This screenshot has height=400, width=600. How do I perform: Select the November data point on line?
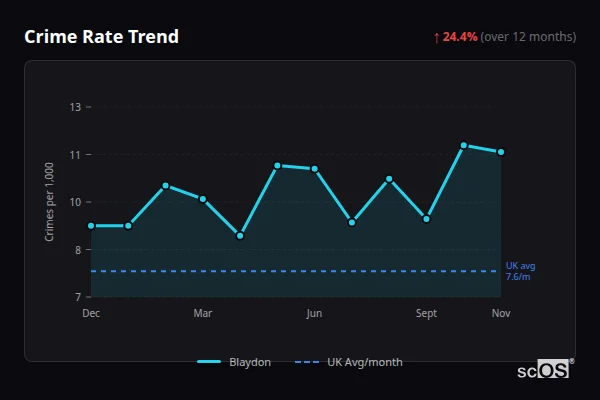click(x=501, y=152)
